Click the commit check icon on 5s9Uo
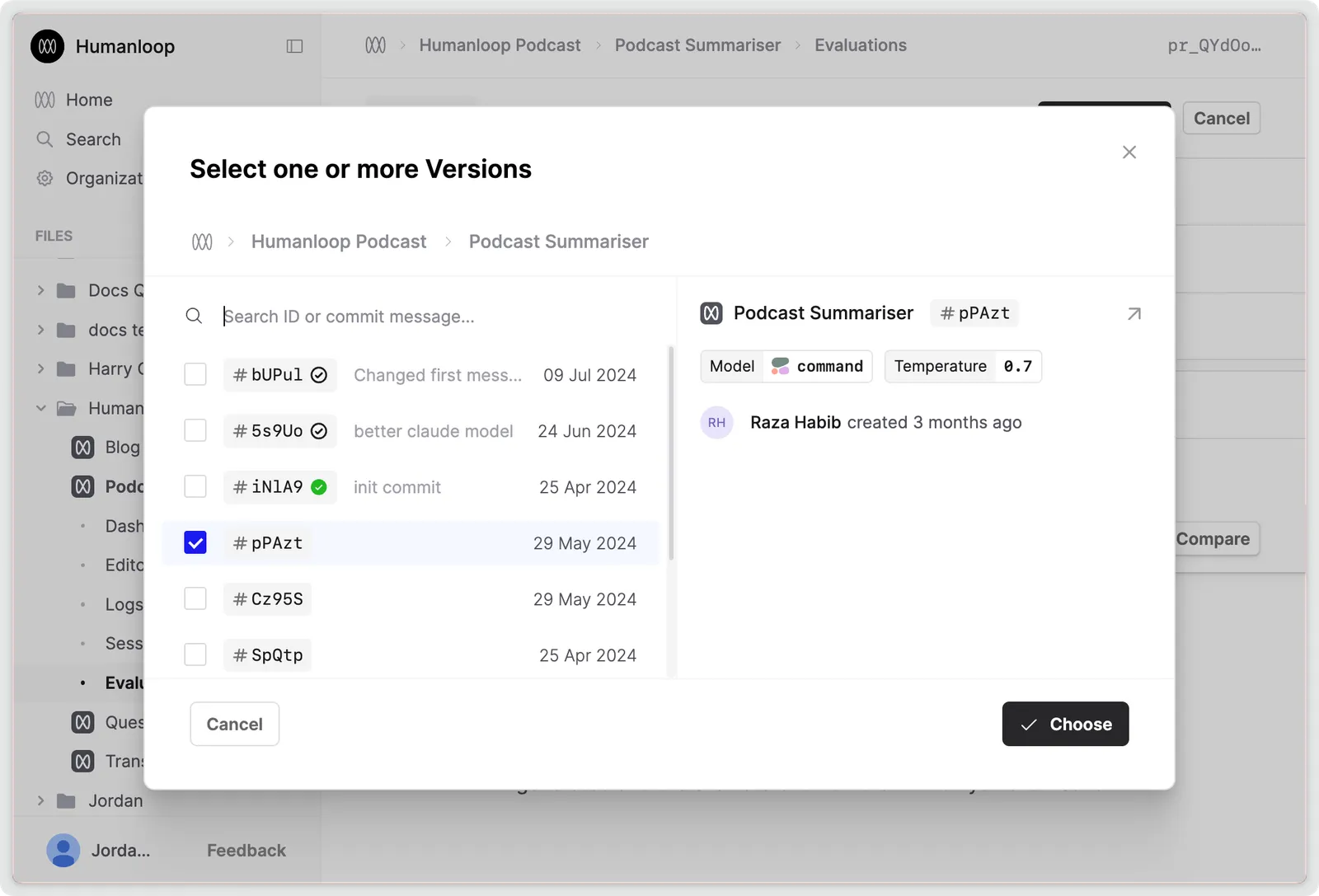The image size is (1319, 896). (319, 431)
